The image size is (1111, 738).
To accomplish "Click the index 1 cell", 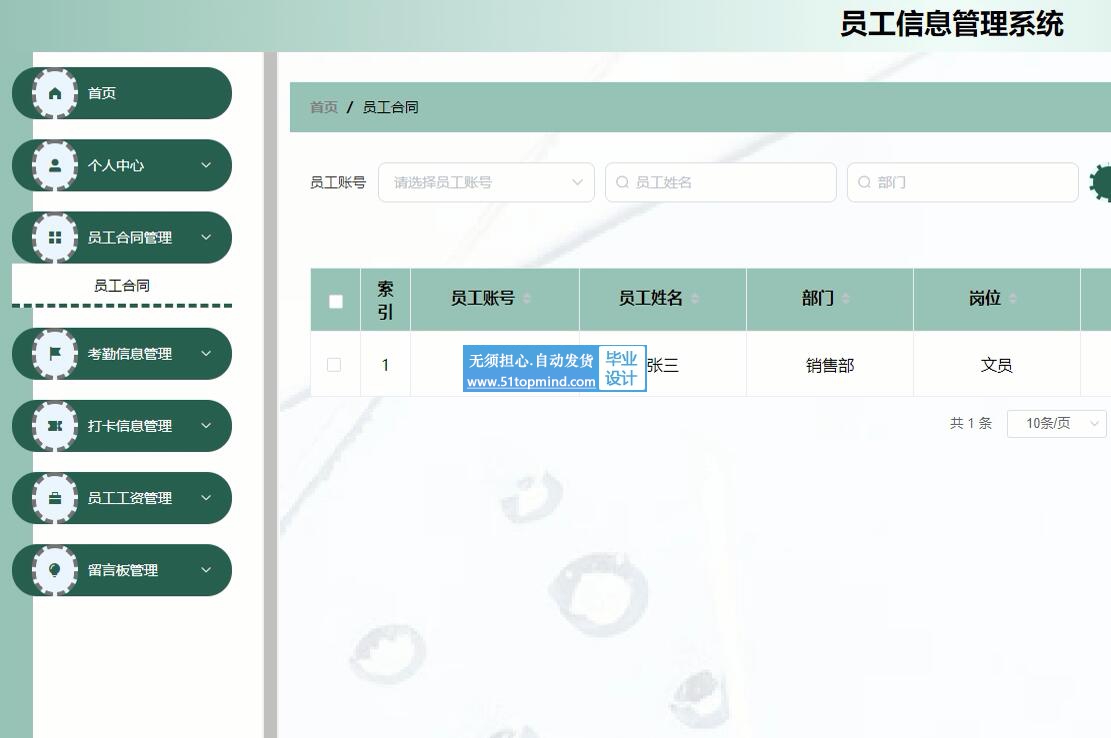I will [385, 365].
